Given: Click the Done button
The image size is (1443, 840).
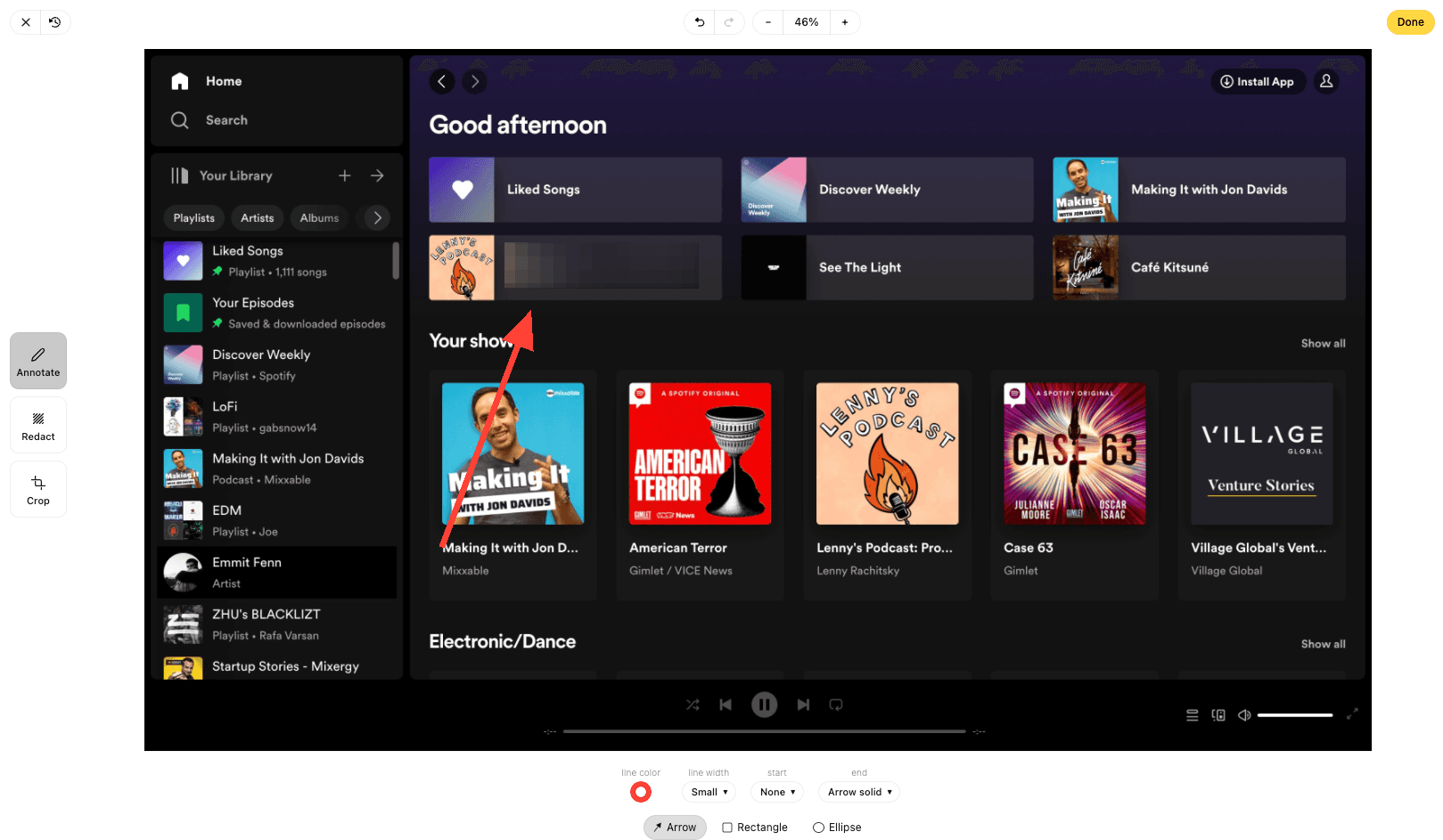Looking at the screenshot, I should [1410, 22].
